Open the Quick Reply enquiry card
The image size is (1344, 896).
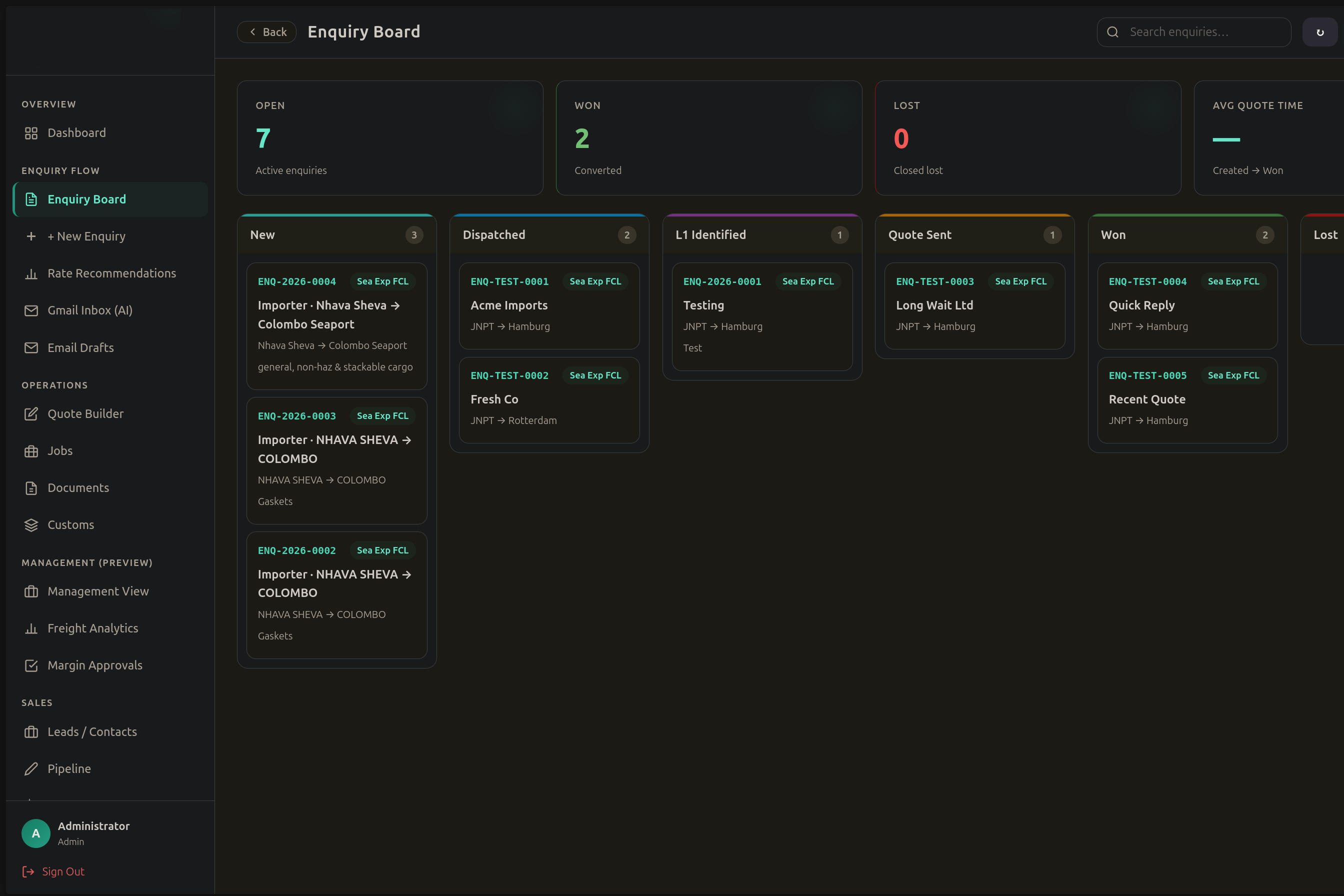tap(1187, 305)
